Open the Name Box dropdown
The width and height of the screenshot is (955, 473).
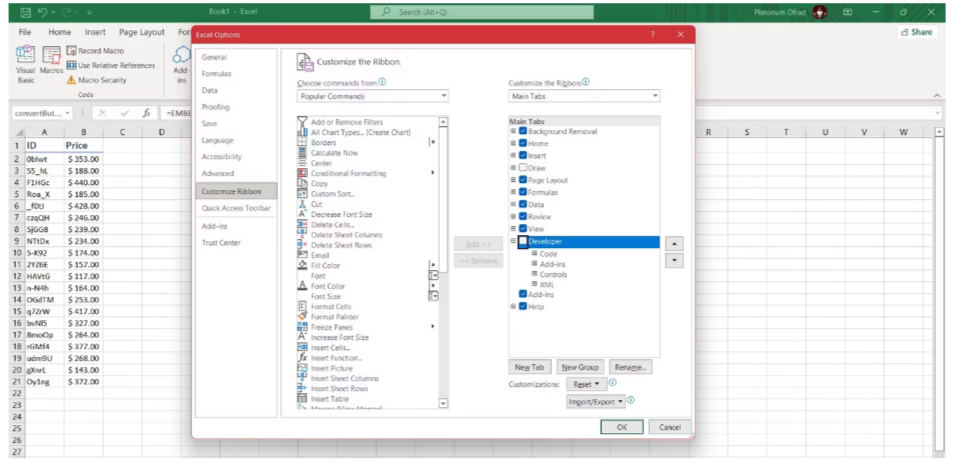click(66, 113)
